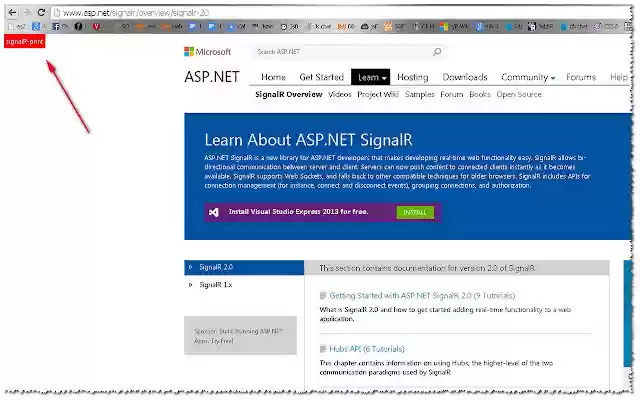
Task: Click the sponsor ad Build Stunning ASP.NET Apps
Action: coord(240,336)
